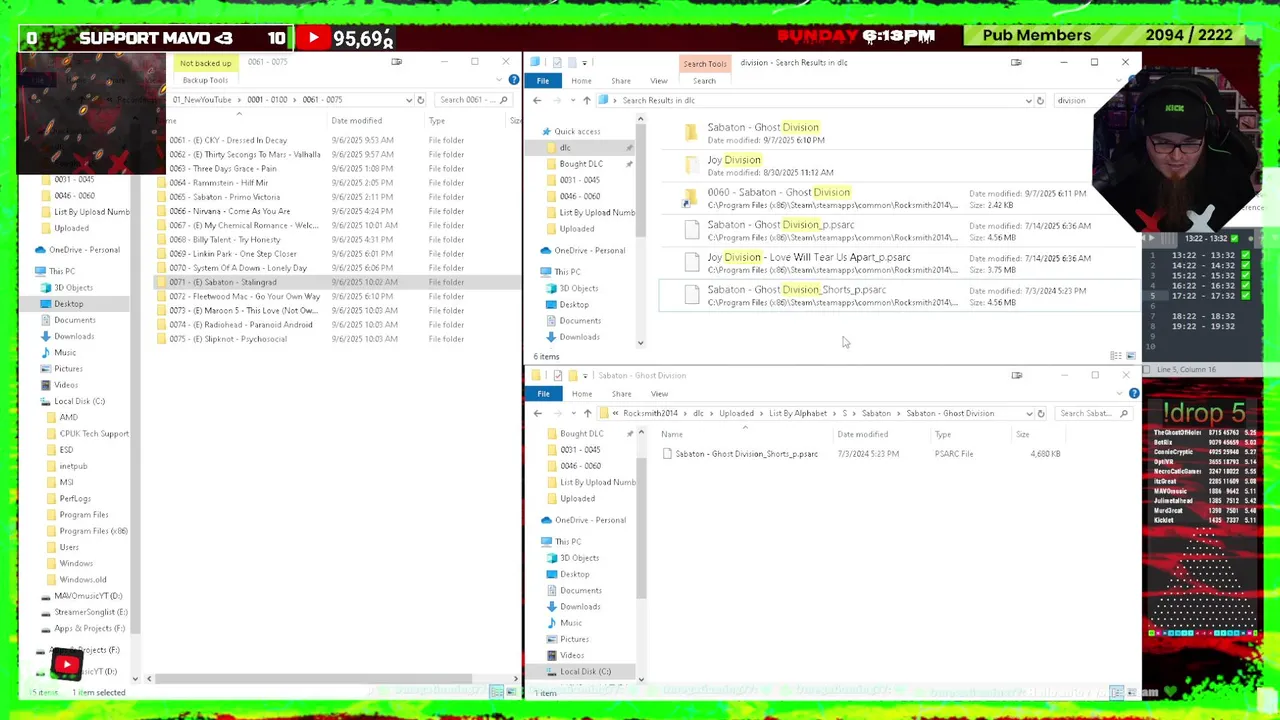This screenshot has width=1280, height=720.
Task: Switch search results to details view icon
Action: (1116, 356)
